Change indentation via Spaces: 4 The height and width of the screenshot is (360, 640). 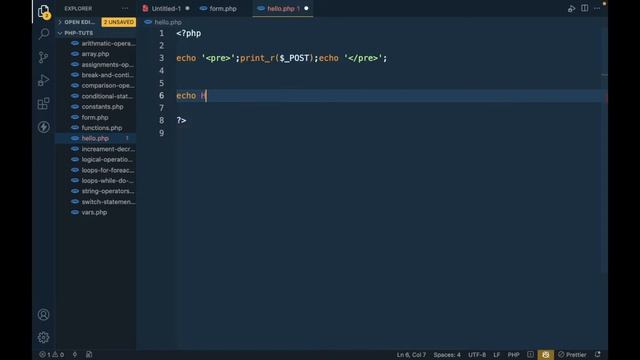click(447, 355)
